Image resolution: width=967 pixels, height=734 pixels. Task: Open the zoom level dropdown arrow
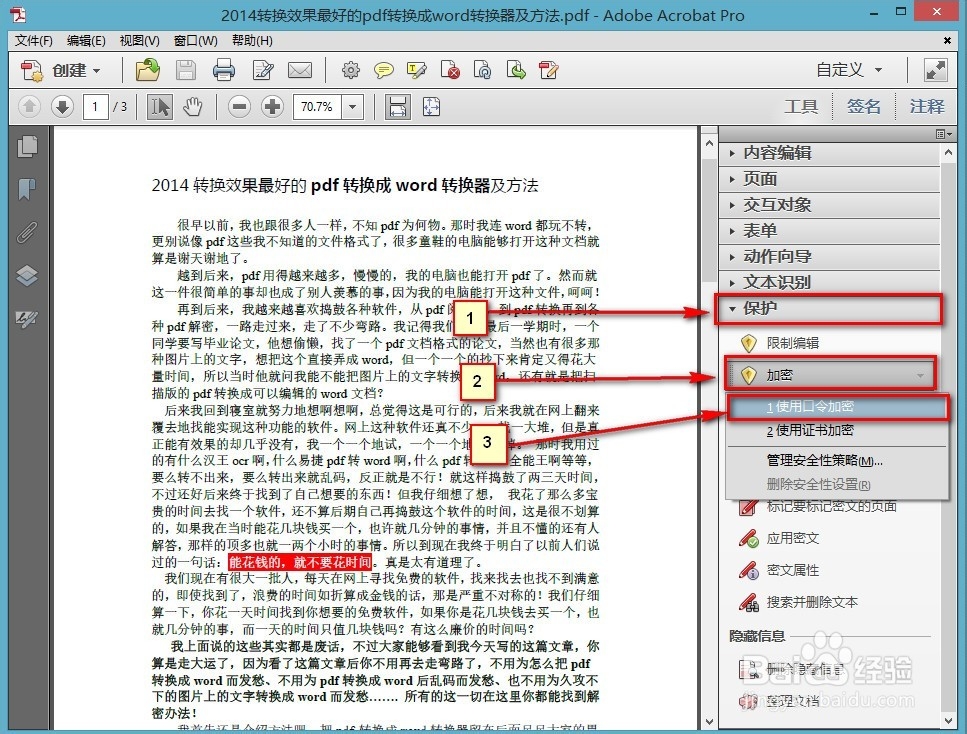pos(352,107)
